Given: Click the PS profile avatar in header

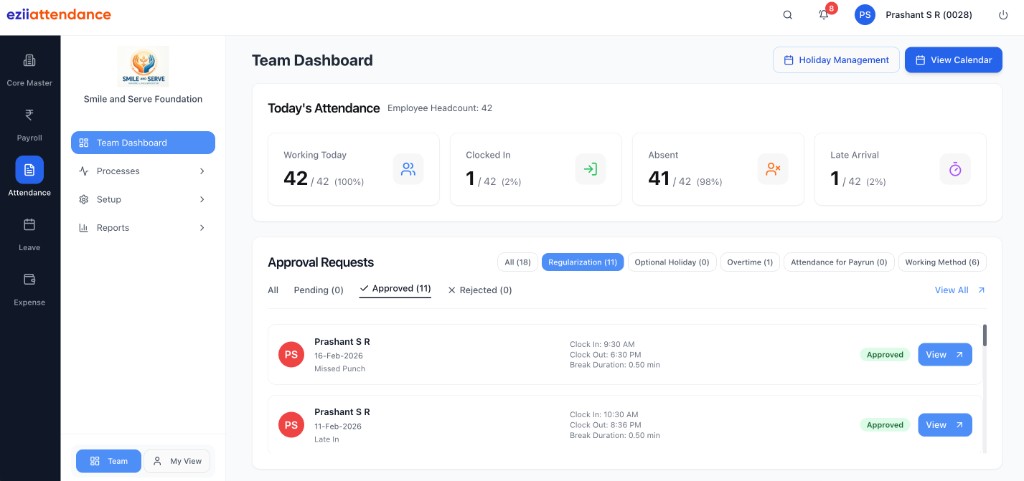Looking at the screenshot, I should (865, 15).
